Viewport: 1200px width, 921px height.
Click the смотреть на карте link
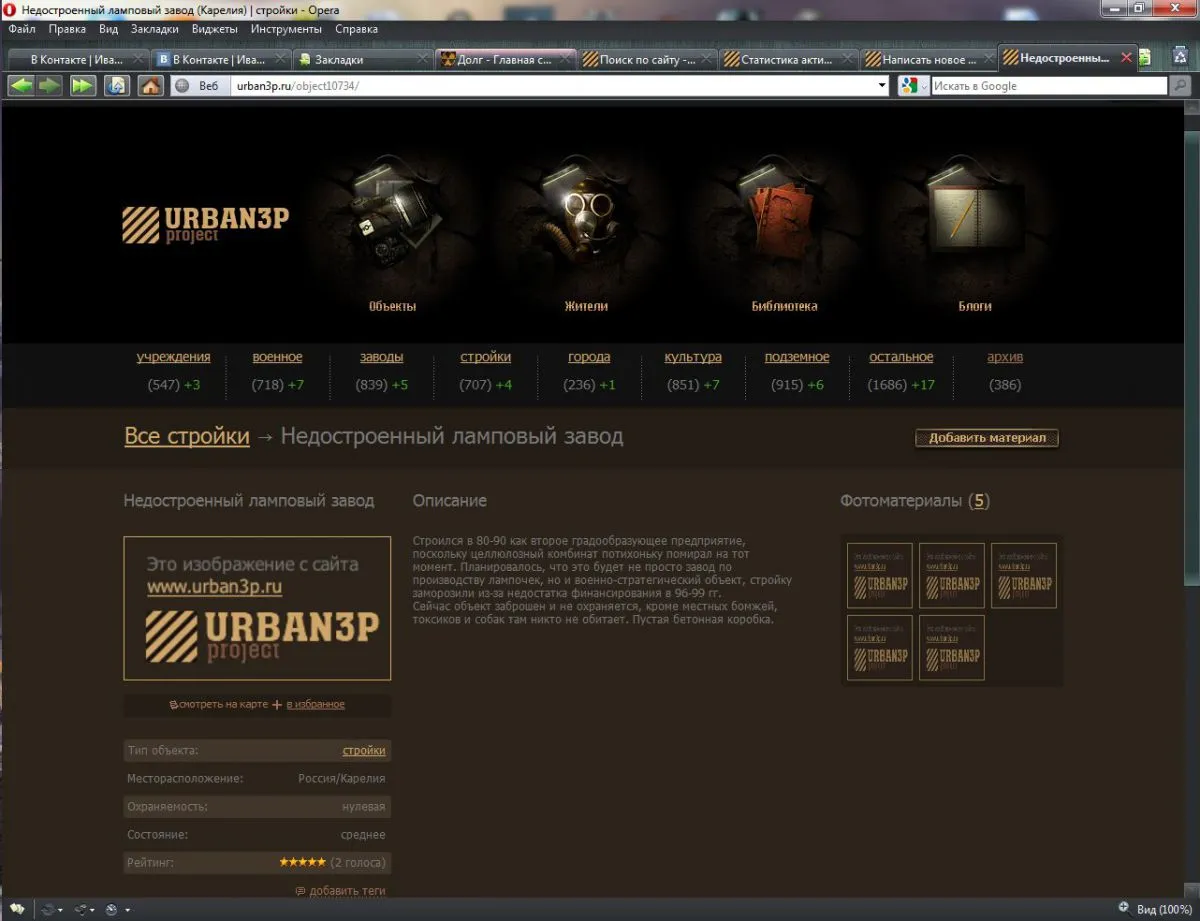(x=218, y=705)
